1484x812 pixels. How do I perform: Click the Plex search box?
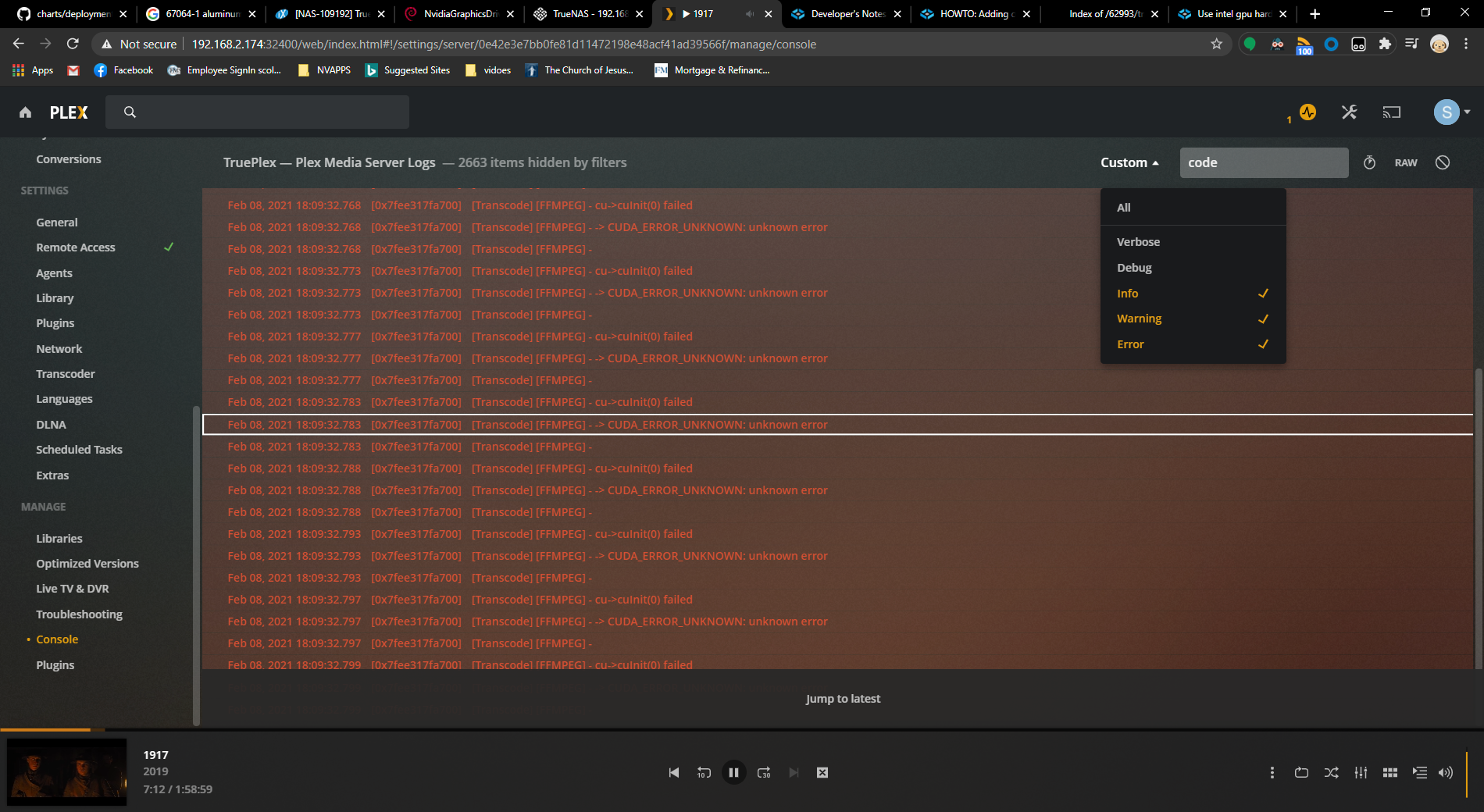click(x=258, y=112)
